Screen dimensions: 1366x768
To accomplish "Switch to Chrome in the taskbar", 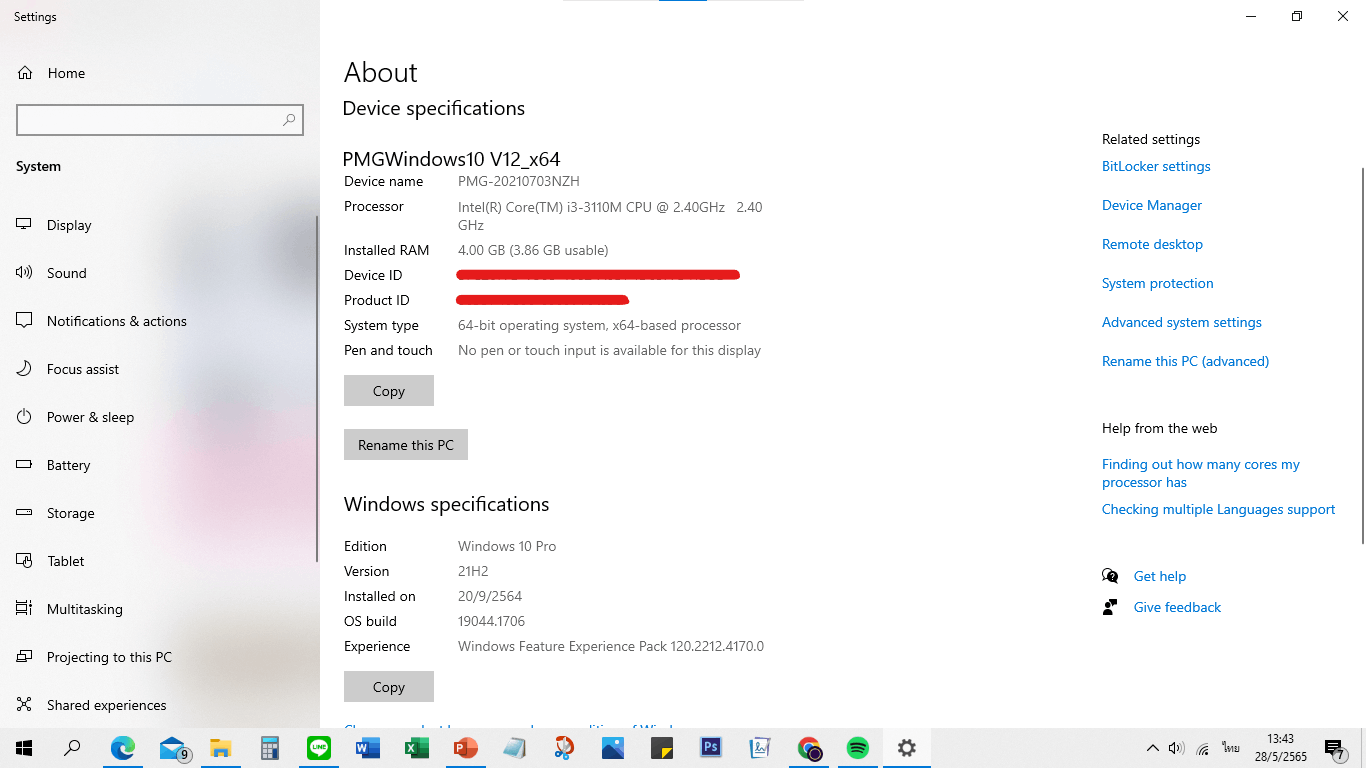I will click(x=809, y=748).
